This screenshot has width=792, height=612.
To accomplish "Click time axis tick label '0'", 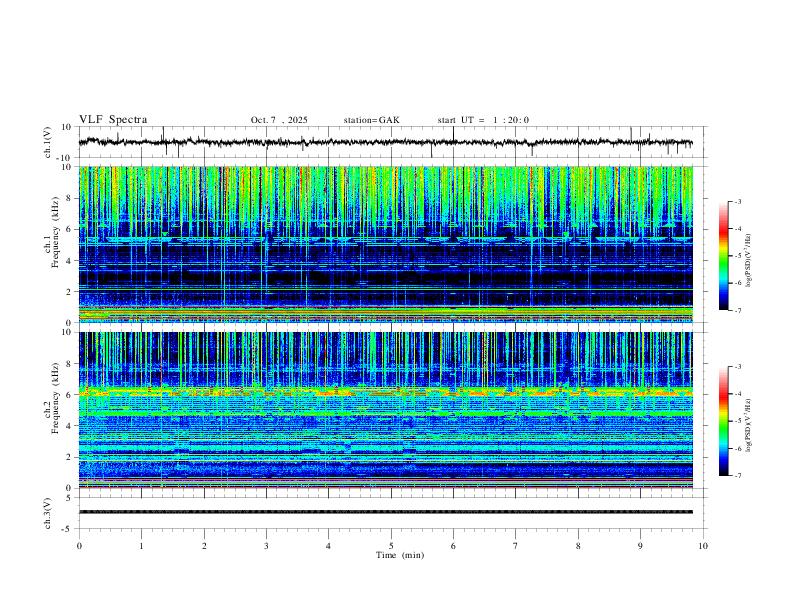I will point(79,546).
